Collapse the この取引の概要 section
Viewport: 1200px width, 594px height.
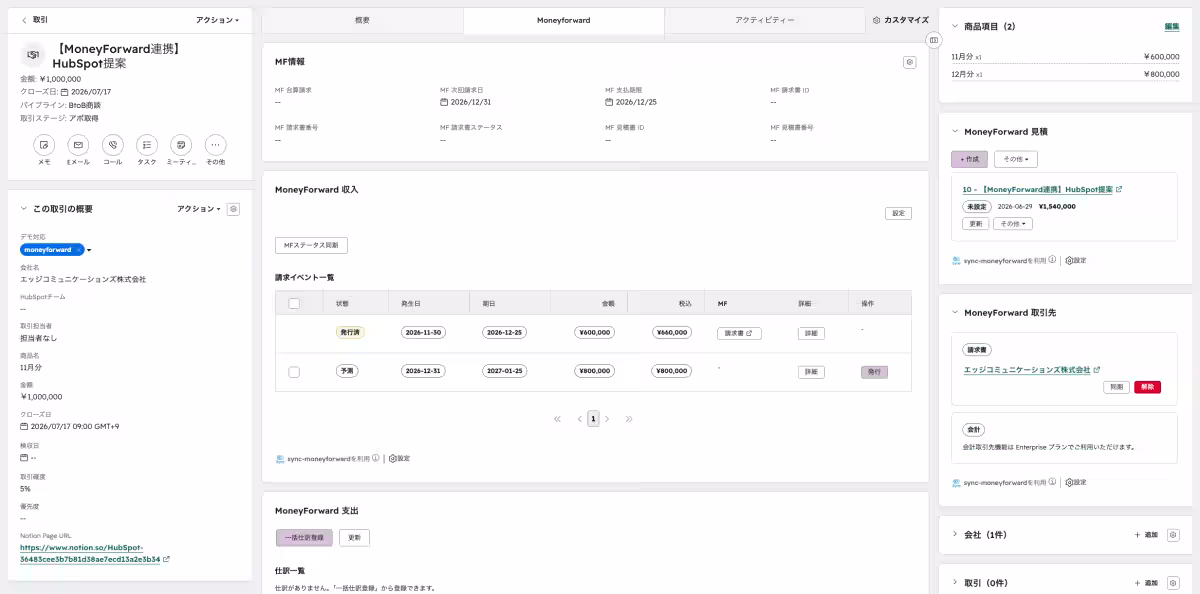24,209
